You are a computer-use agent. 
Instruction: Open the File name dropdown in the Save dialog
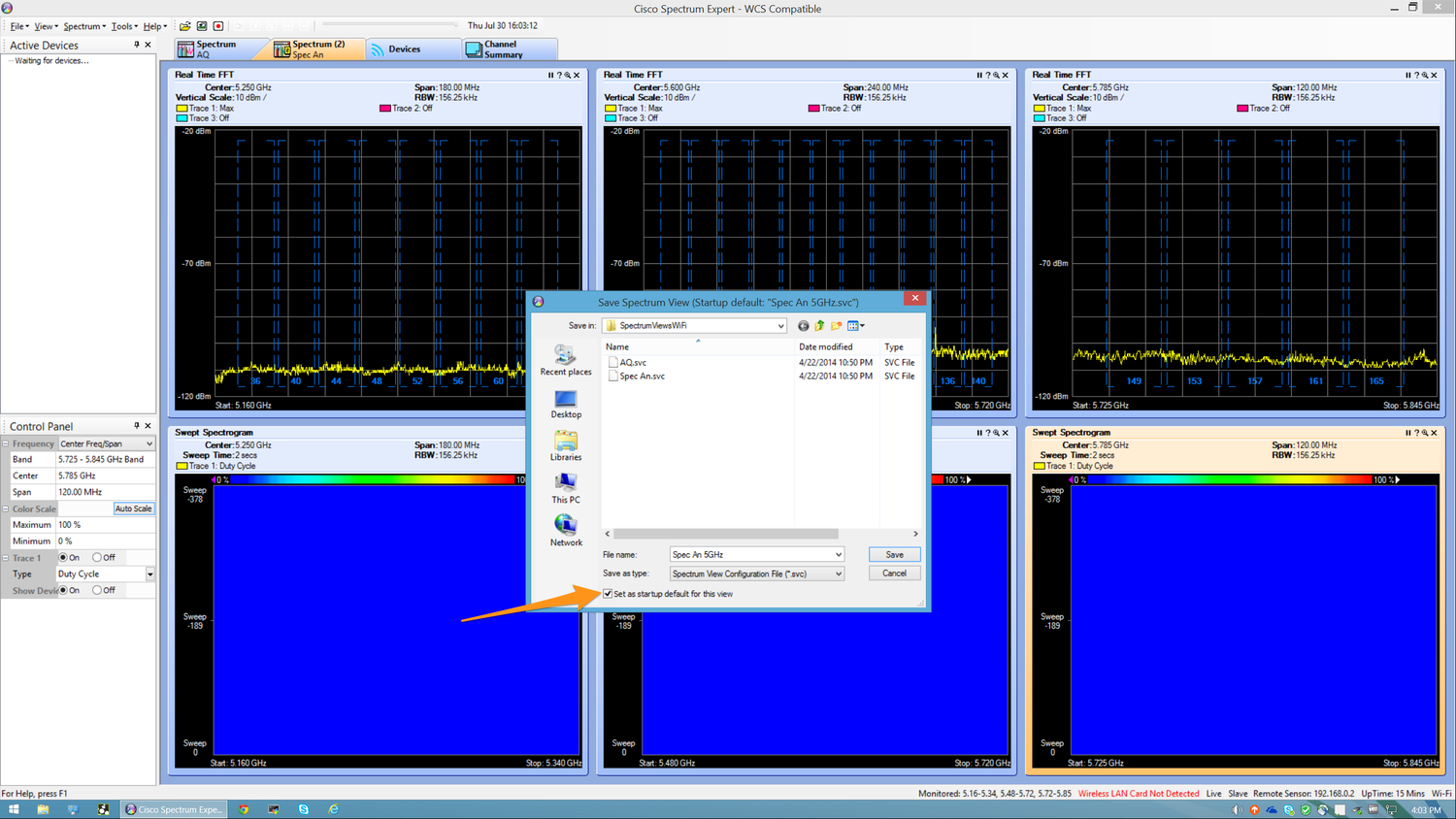[839, 555]
